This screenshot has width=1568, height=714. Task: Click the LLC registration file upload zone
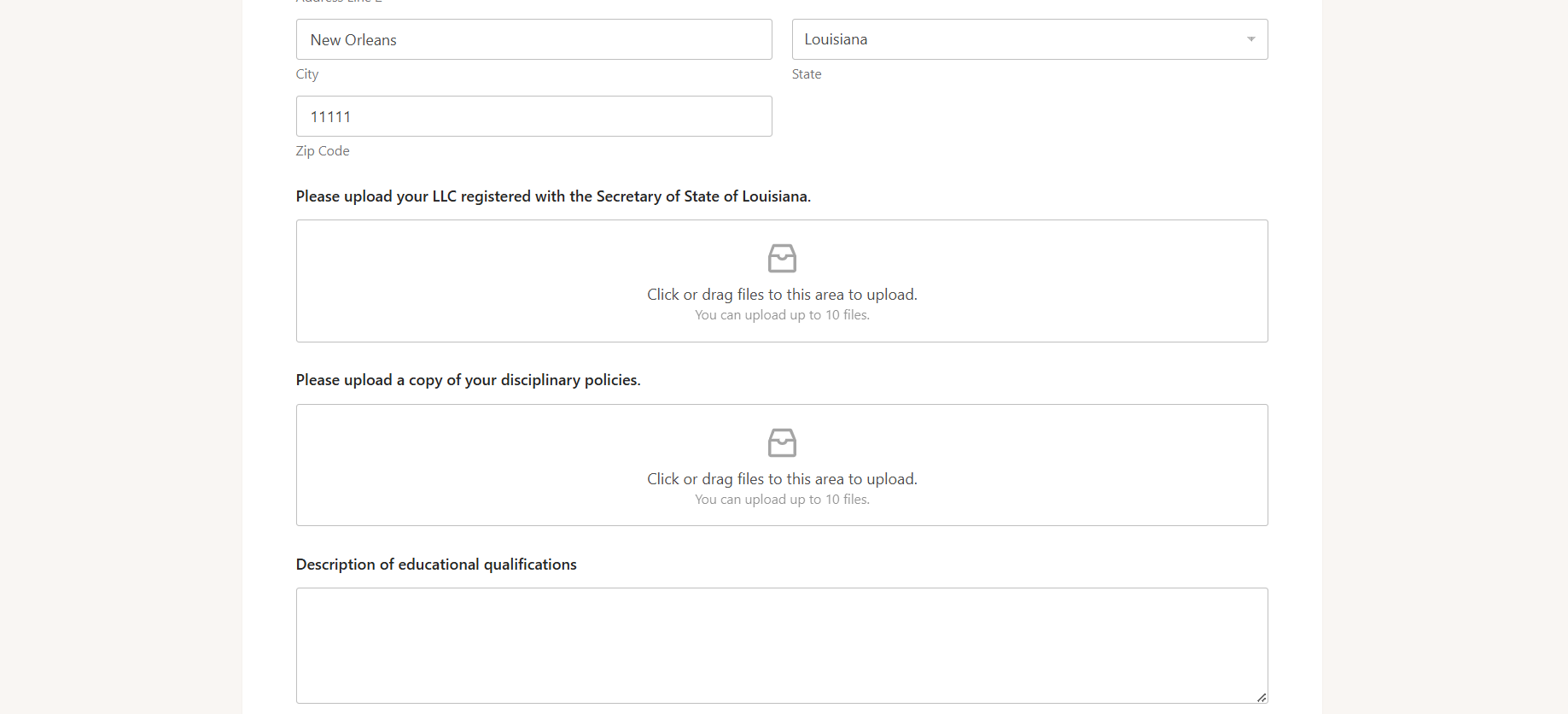pos(782,281)
